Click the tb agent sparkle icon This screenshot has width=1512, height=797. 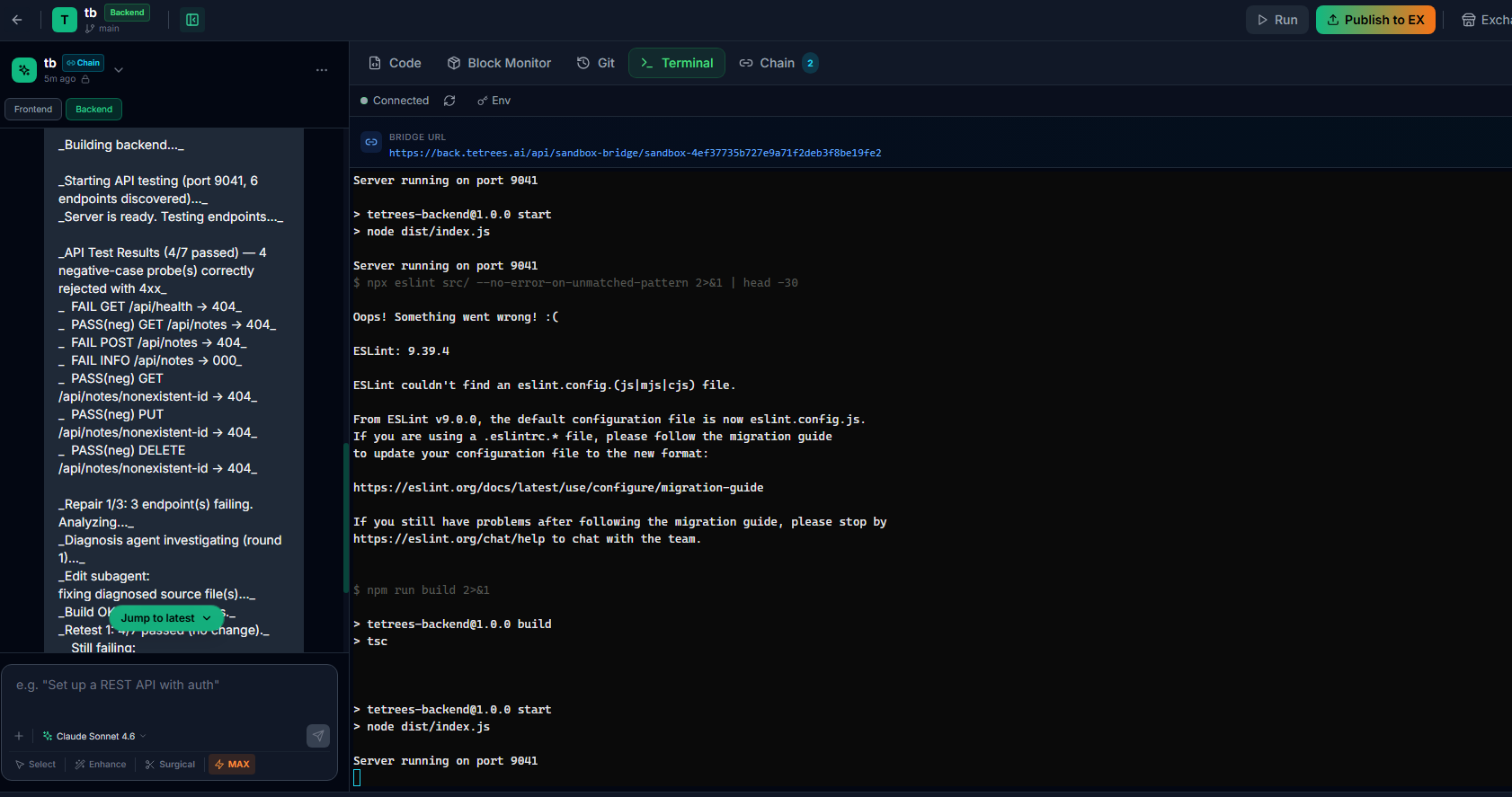click(x=24, y=69)
